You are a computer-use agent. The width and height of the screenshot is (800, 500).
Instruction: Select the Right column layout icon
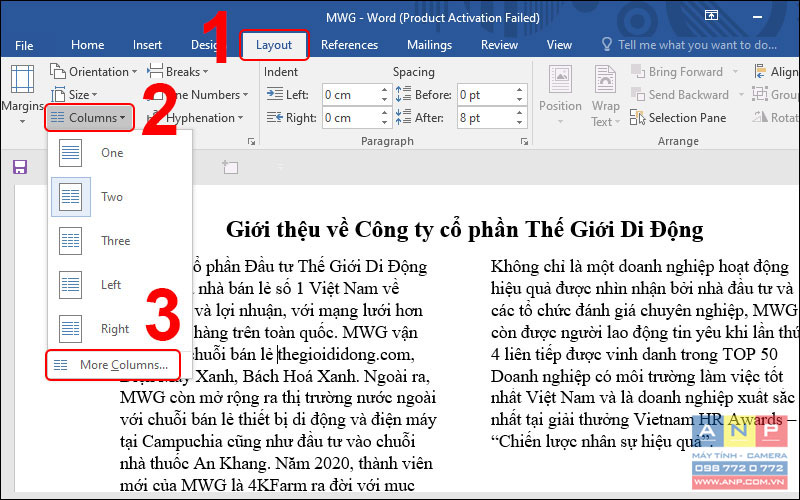point(70,329)
